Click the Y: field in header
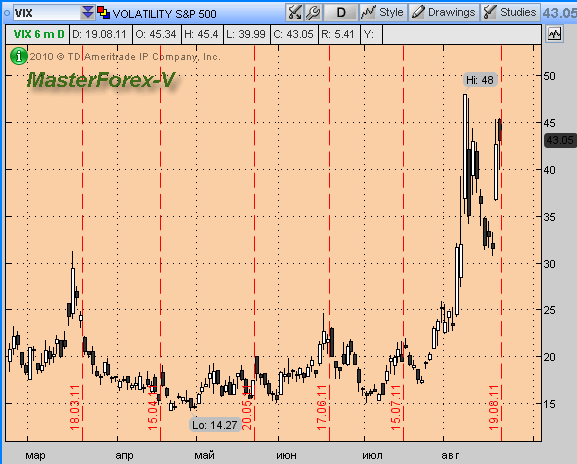Screen dimensions: 577x464 tap(371, 35)
